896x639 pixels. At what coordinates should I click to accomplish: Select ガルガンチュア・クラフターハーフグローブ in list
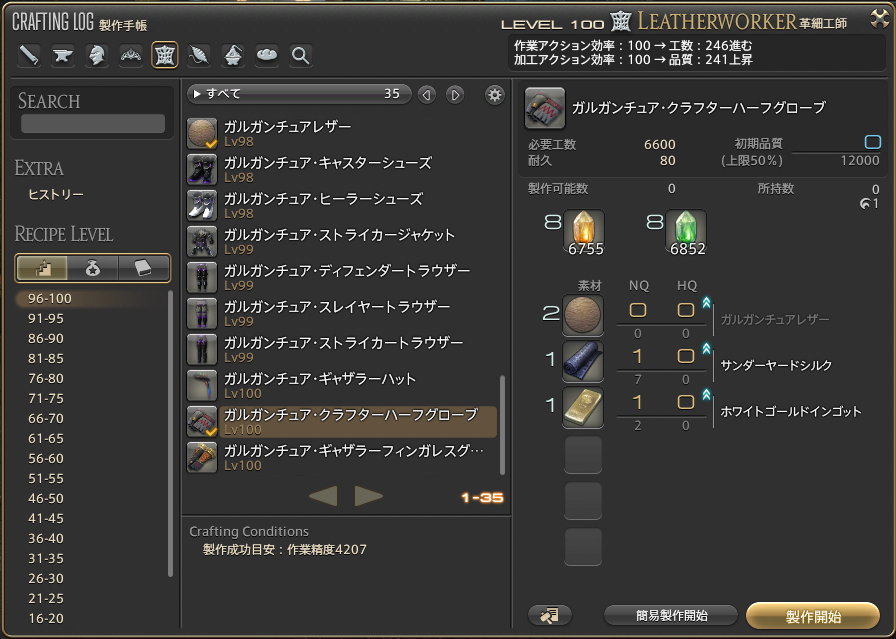coord(342,421)
